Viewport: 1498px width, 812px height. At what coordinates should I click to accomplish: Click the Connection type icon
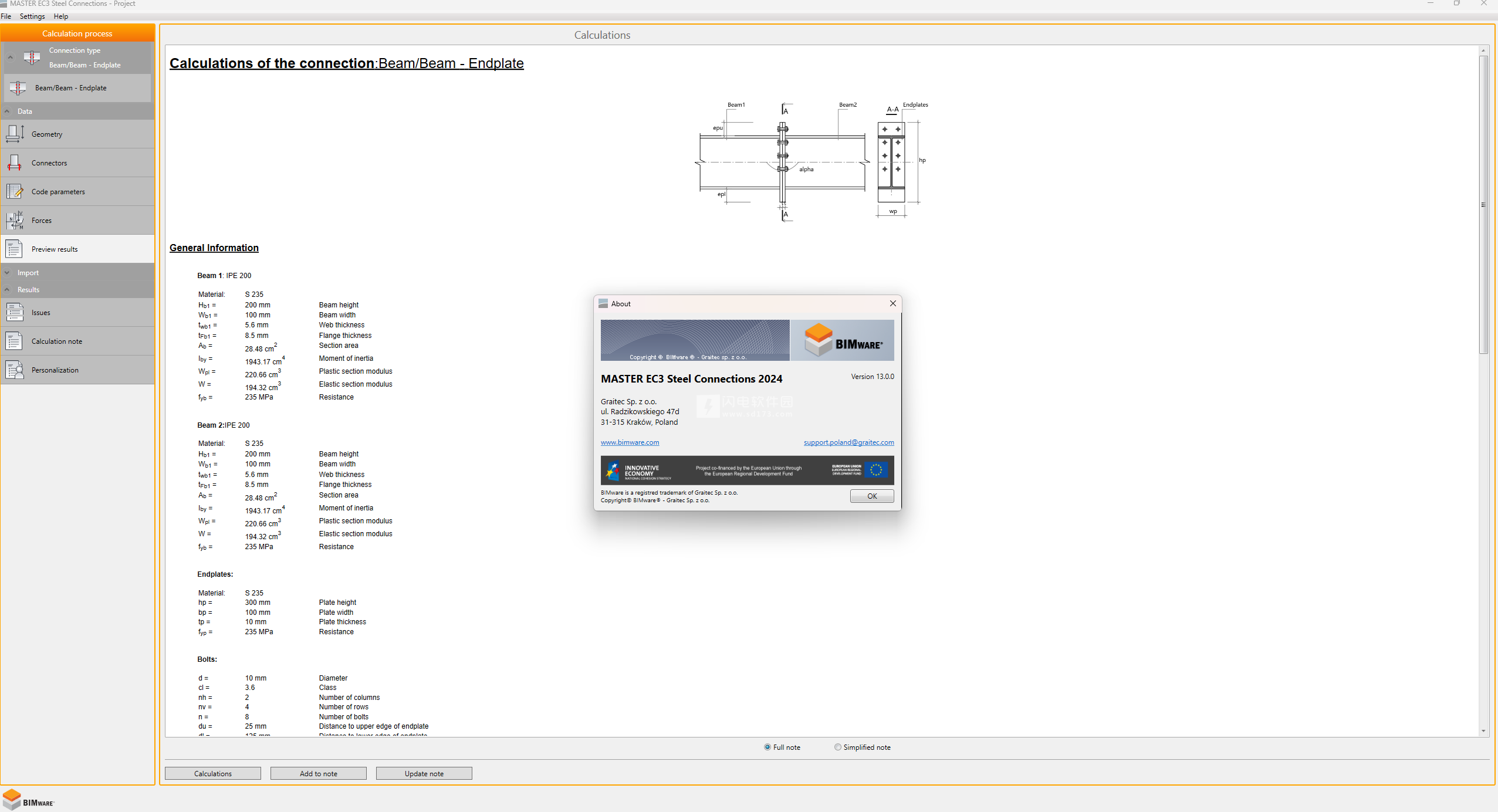coord(32,57)
